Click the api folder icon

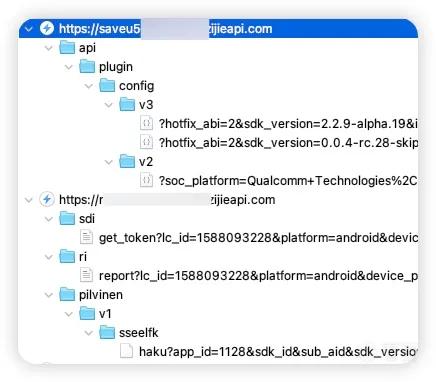click(67, 47)
